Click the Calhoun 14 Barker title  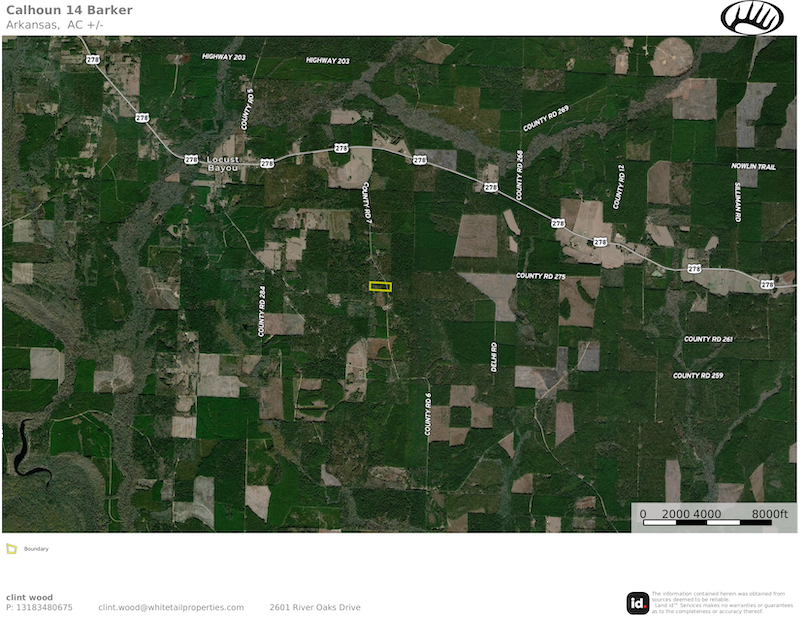pyautogui.click(x=69, y=10)
